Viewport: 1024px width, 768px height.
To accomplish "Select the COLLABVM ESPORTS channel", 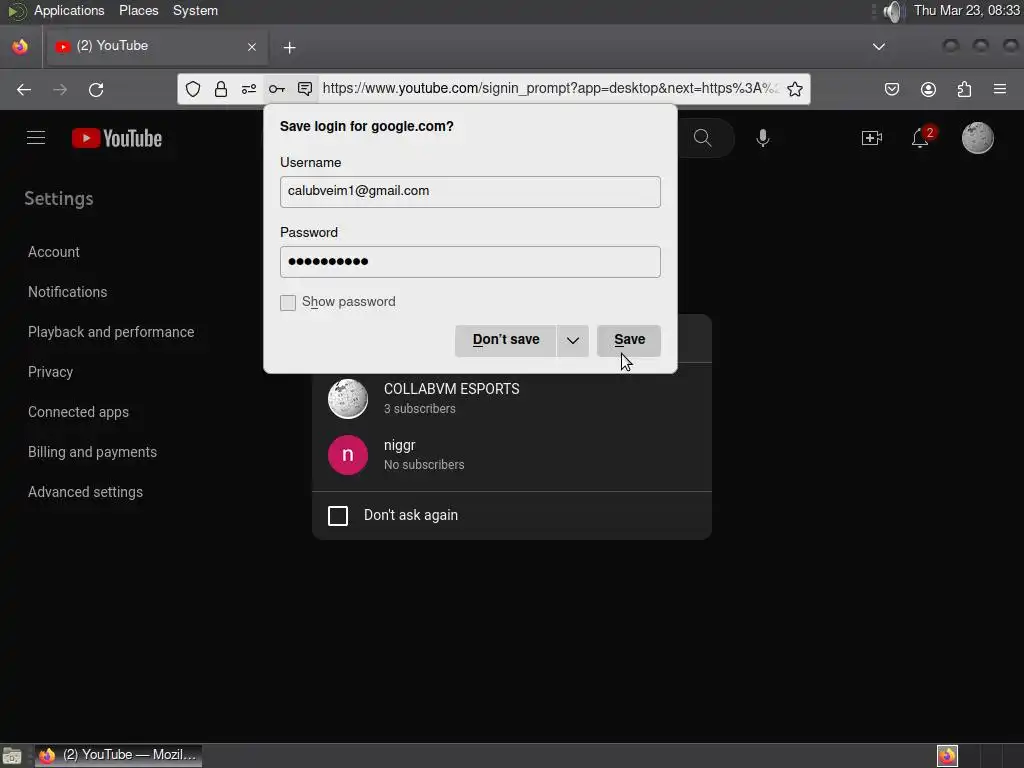I will coord(512,398).
